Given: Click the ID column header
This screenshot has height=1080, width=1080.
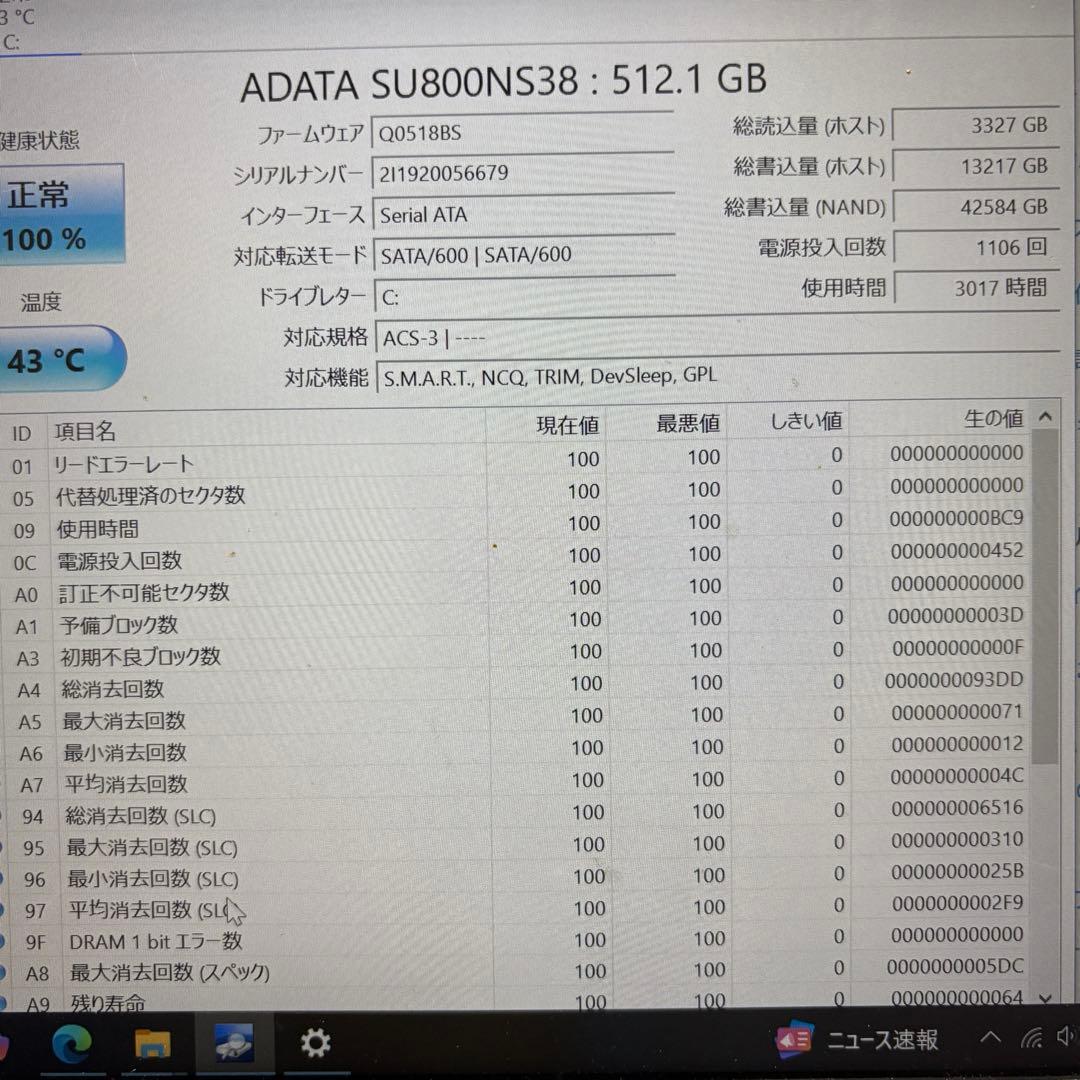Looking at the screenshot, I should (x=23, y=433).
